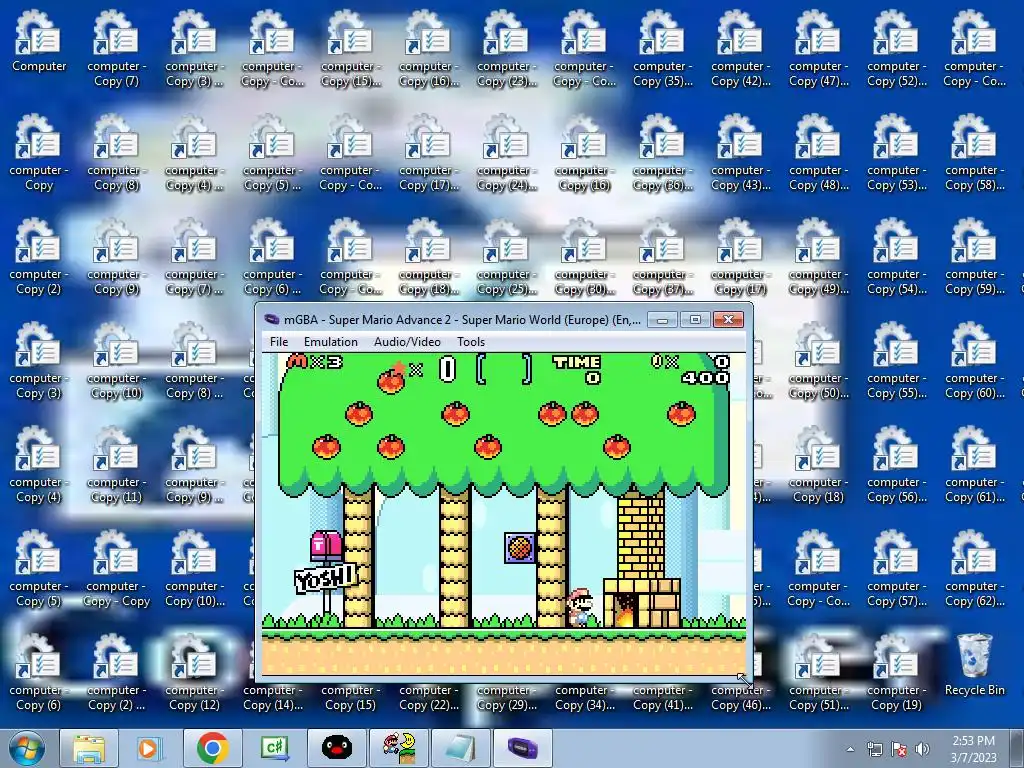Click the mGBA window title bar icon
Screen dimensions: 1024x768
[x=272, y=319]
